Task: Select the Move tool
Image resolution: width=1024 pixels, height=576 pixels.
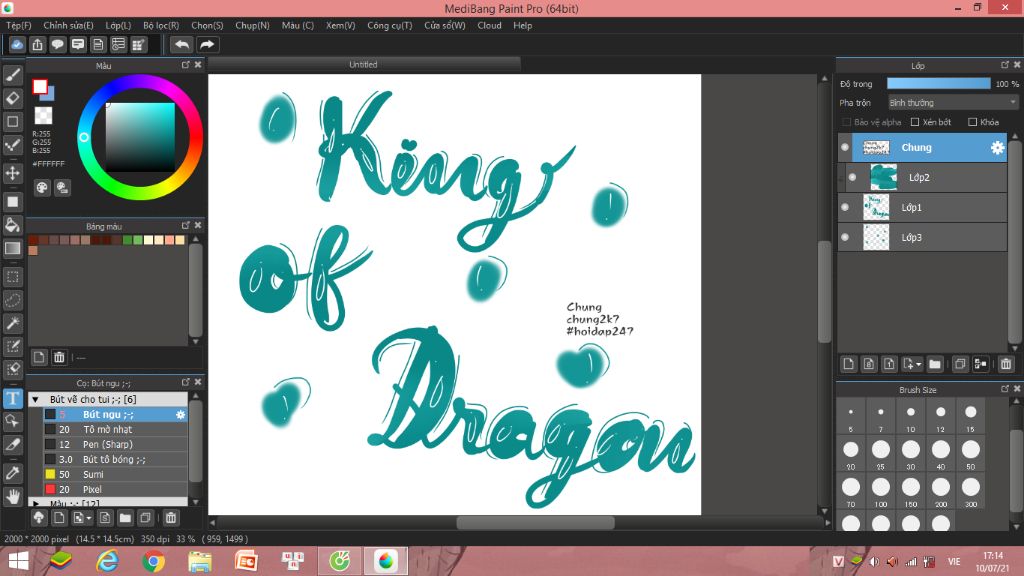Action: click(12, 173)
